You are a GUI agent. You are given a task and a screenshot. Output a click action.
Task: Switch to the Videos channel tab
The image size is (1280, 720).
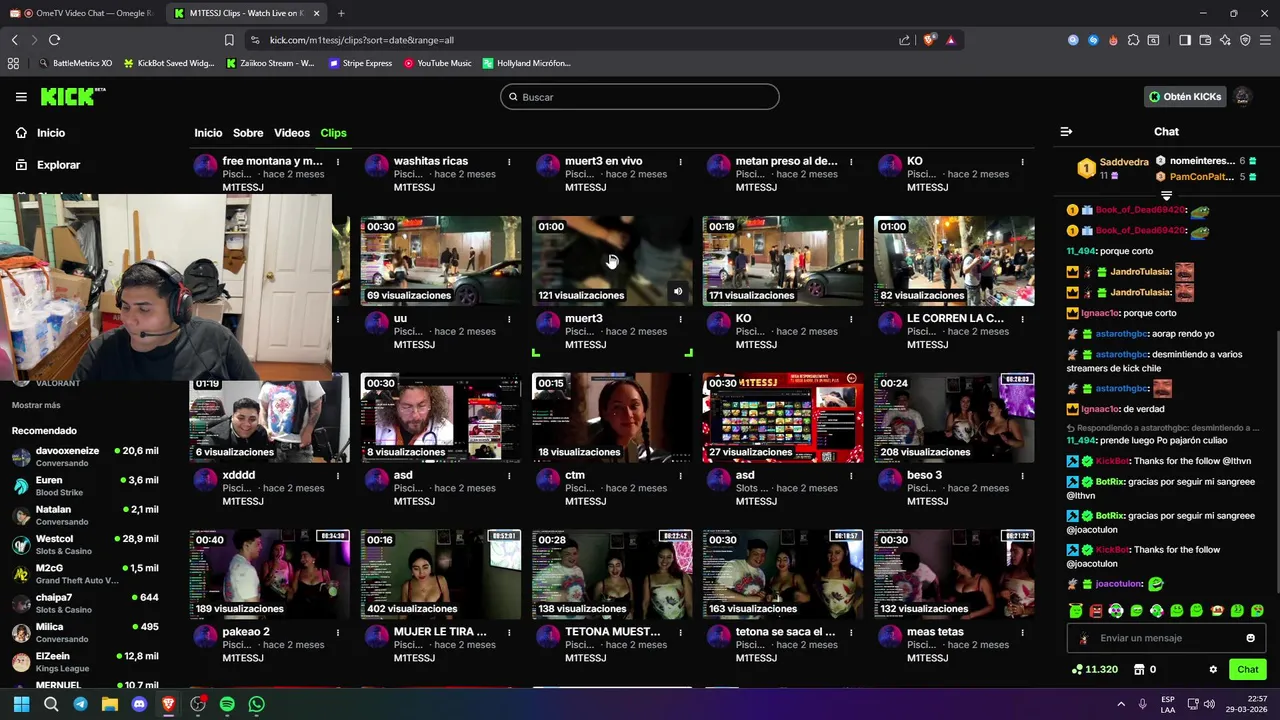point(292,133)
